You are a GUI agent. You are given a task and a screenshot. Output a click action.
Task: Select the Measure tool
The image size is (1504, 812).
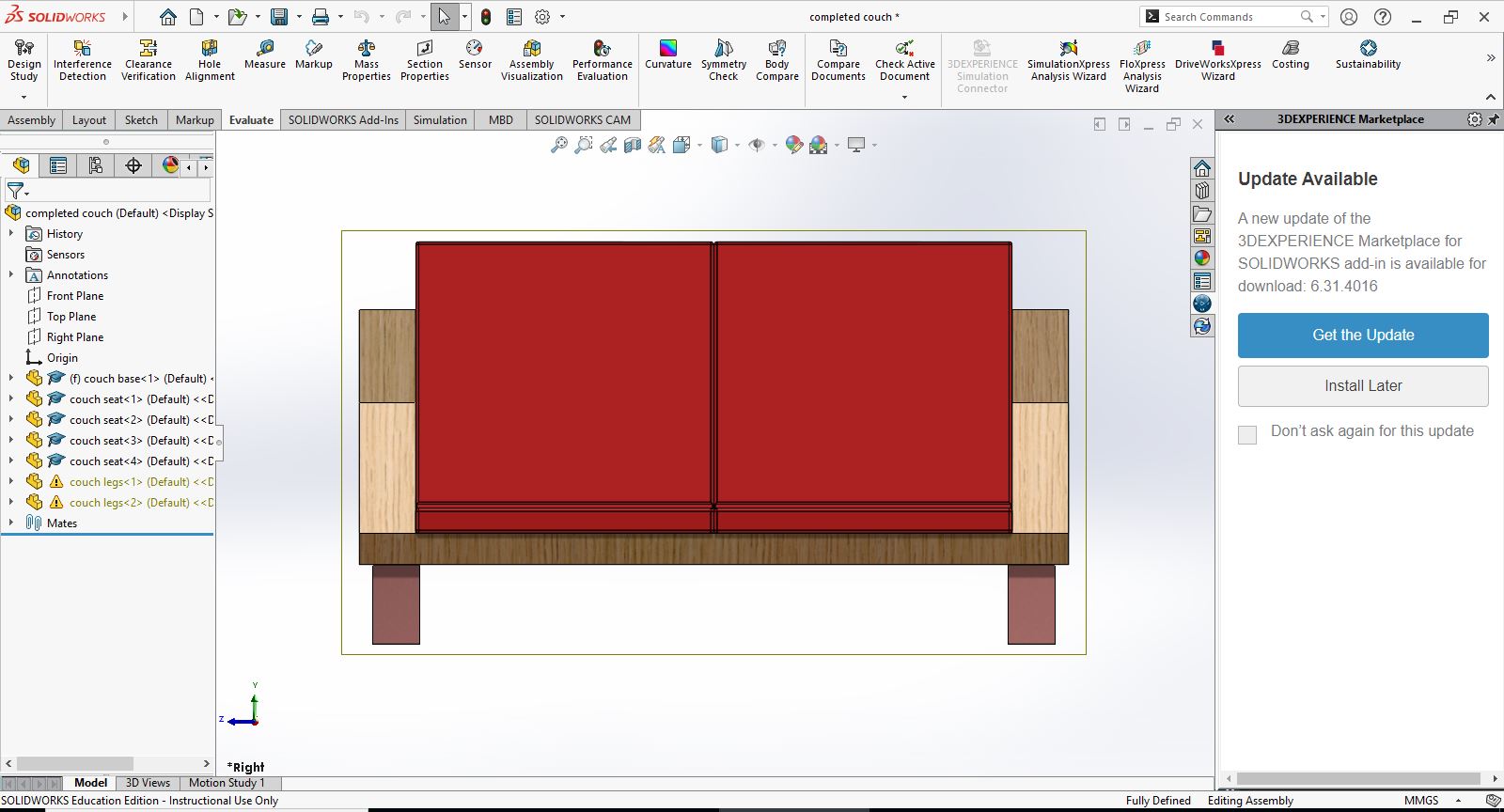pyautogui.click(x=265, y=55)
